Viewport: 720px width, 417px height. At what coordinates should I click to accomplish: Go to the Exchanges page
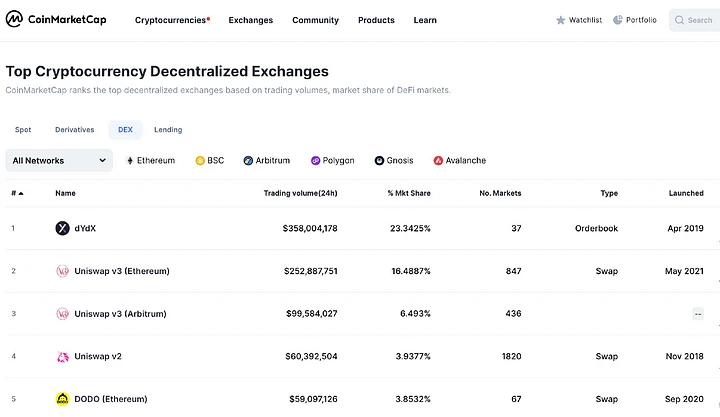click(x=250, y=20)
